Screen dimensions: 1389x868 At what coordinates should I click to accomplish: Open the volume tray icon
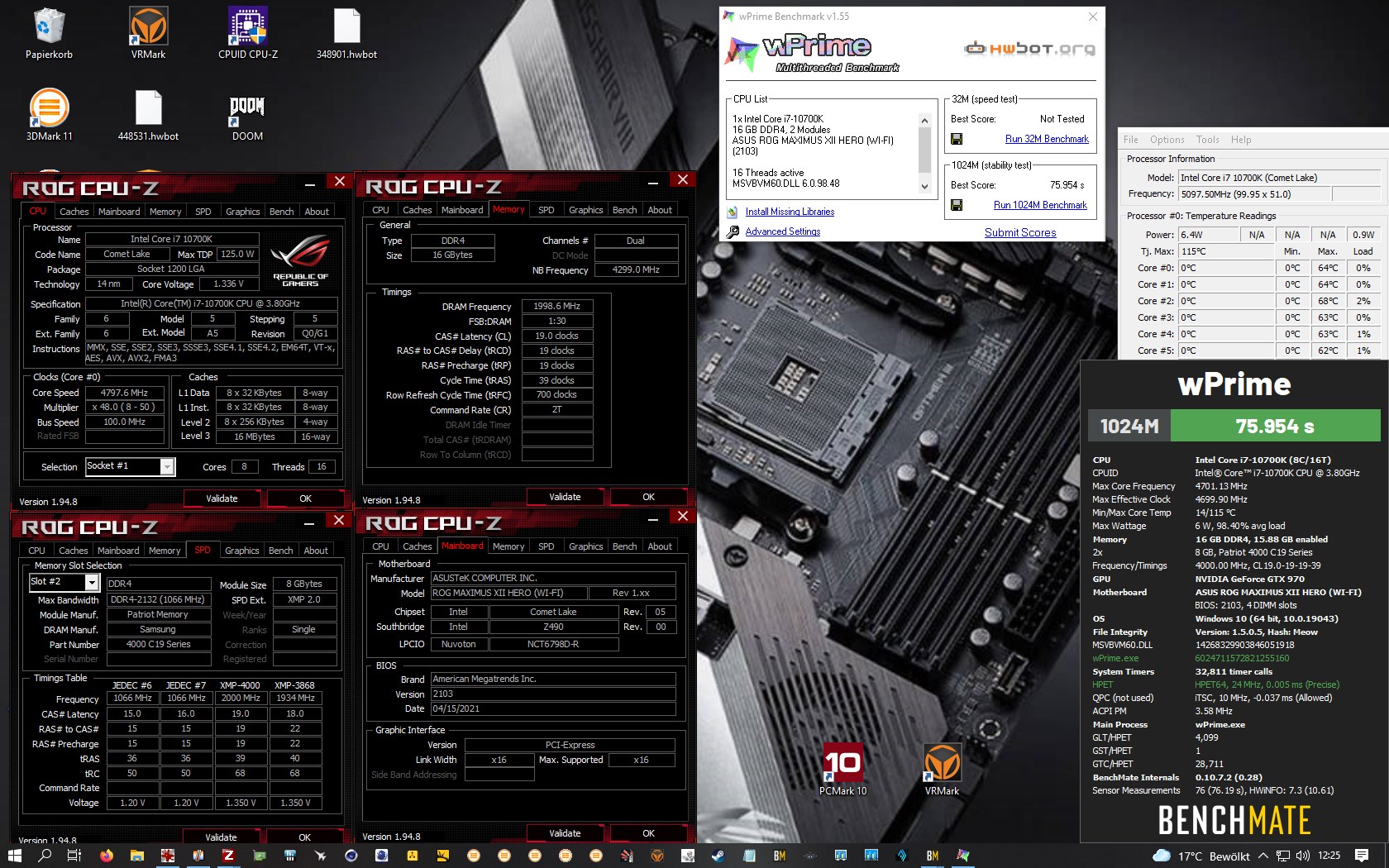[1302, 856]
